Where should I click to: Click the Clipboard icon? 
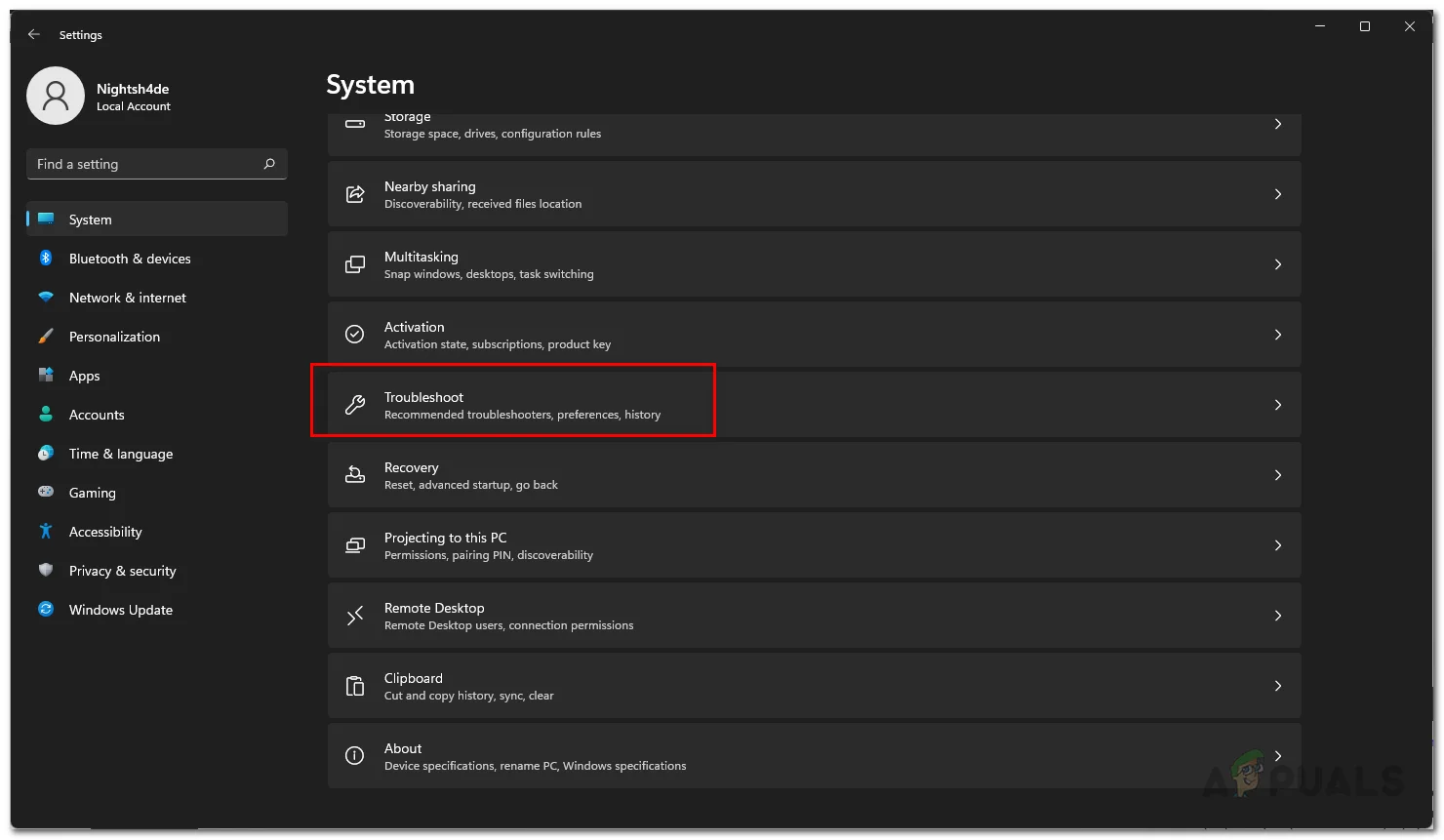[355, 686]
